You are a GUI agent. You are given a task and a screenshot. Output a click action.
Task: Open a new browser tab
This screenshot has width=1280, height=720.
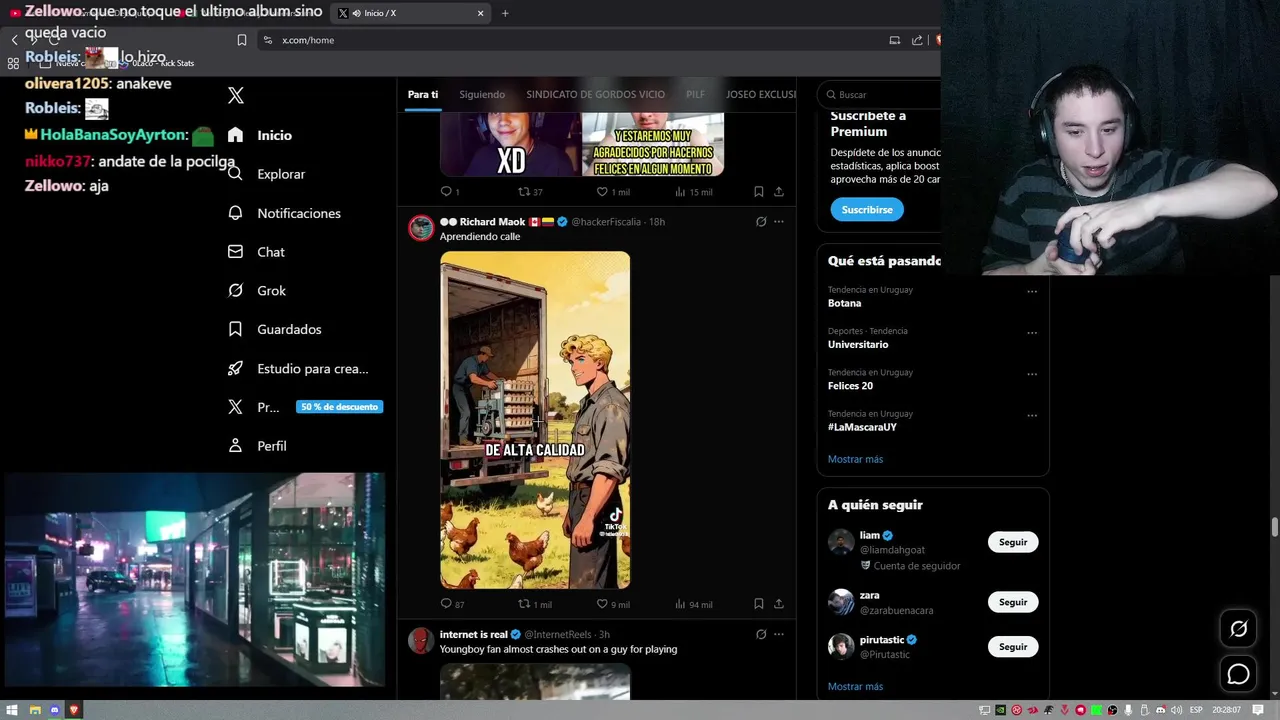pyautogui.click(x=505, y=13)
